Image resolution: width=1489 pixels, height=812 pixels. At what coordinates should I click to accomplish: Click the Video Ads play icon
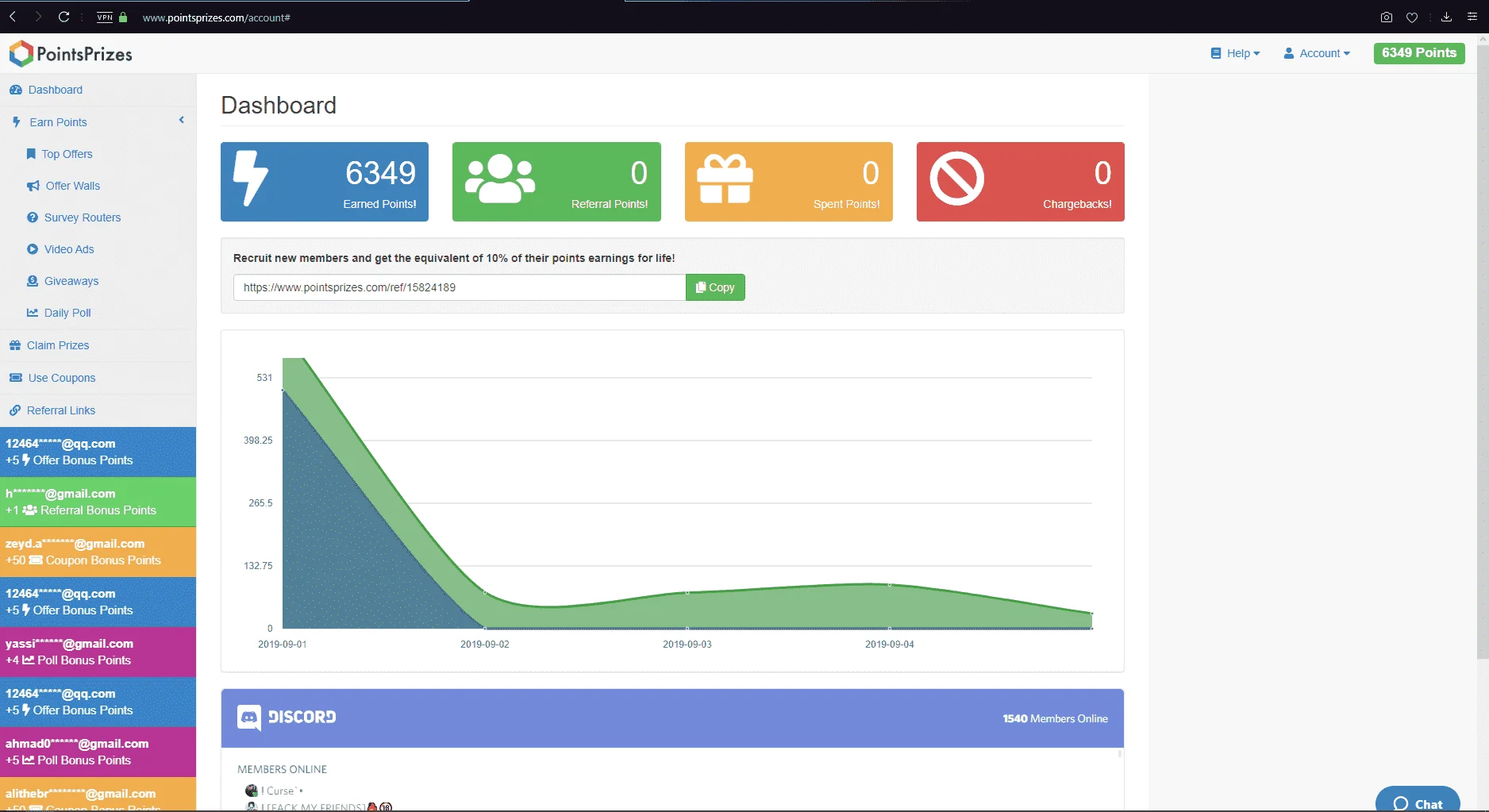33,249
